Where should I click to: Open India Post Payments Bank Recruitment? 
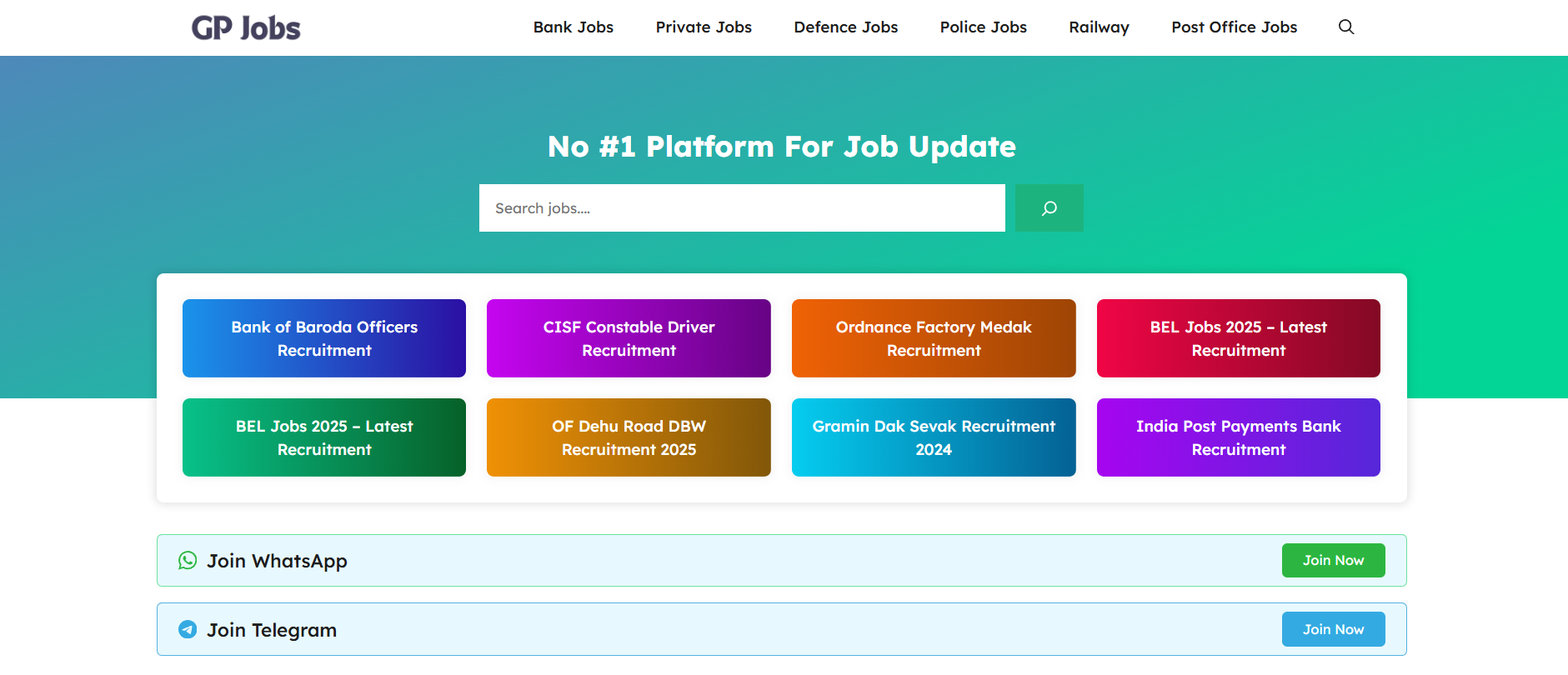1238,437
